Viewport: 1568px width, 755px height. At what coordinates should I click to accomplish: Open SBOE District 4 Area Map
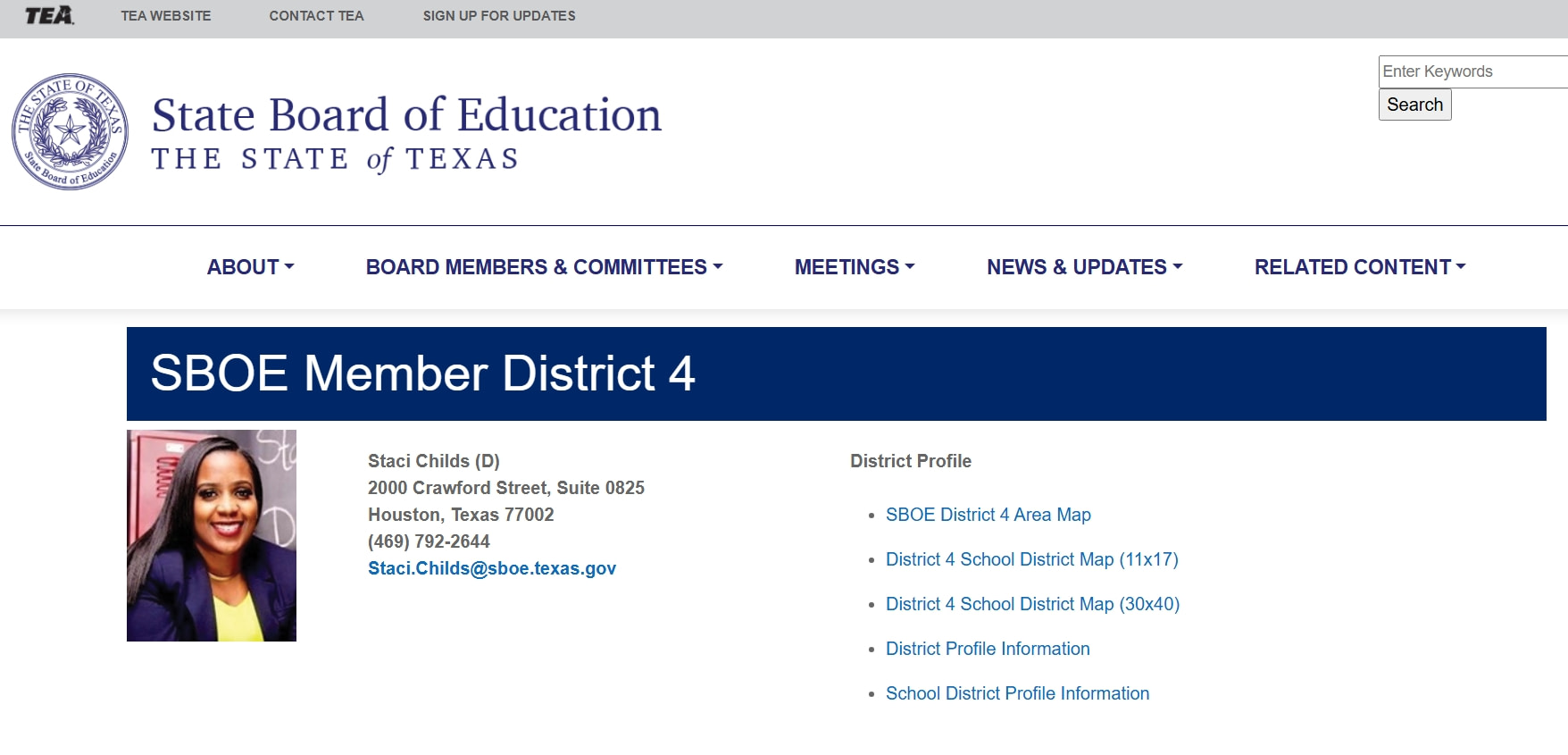(988, 515)
